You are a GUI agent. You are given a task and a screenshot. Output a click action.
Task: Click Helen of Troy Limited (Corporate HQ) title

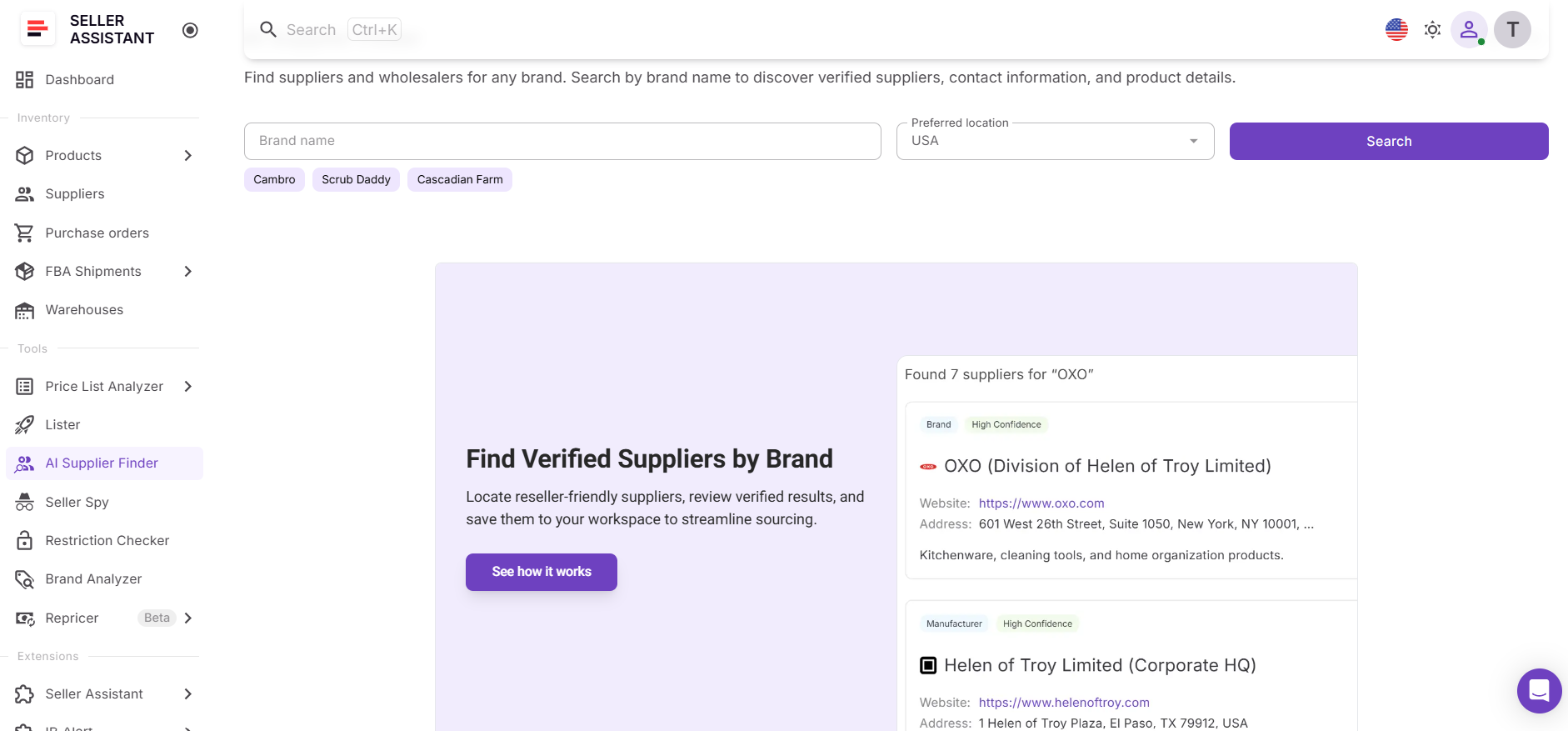[1100, 665]
